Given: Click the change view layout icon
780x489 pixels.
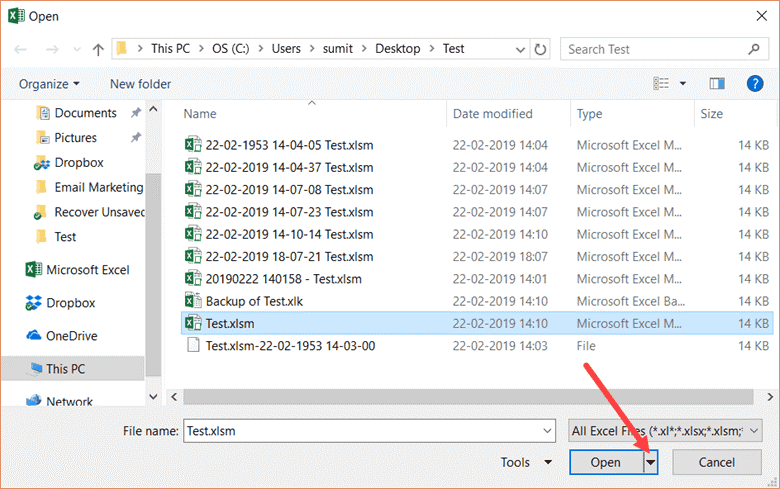Looking at the screenshot, I should click(x=661, y=84).
